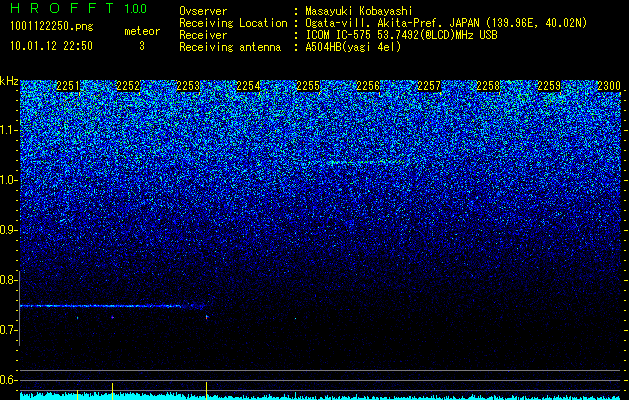The height and width of the screenshot is (400, 629).
Task: Select the ICOM IC-575 53.7492 MHz receiver text
Action: [x=401, y=35]
